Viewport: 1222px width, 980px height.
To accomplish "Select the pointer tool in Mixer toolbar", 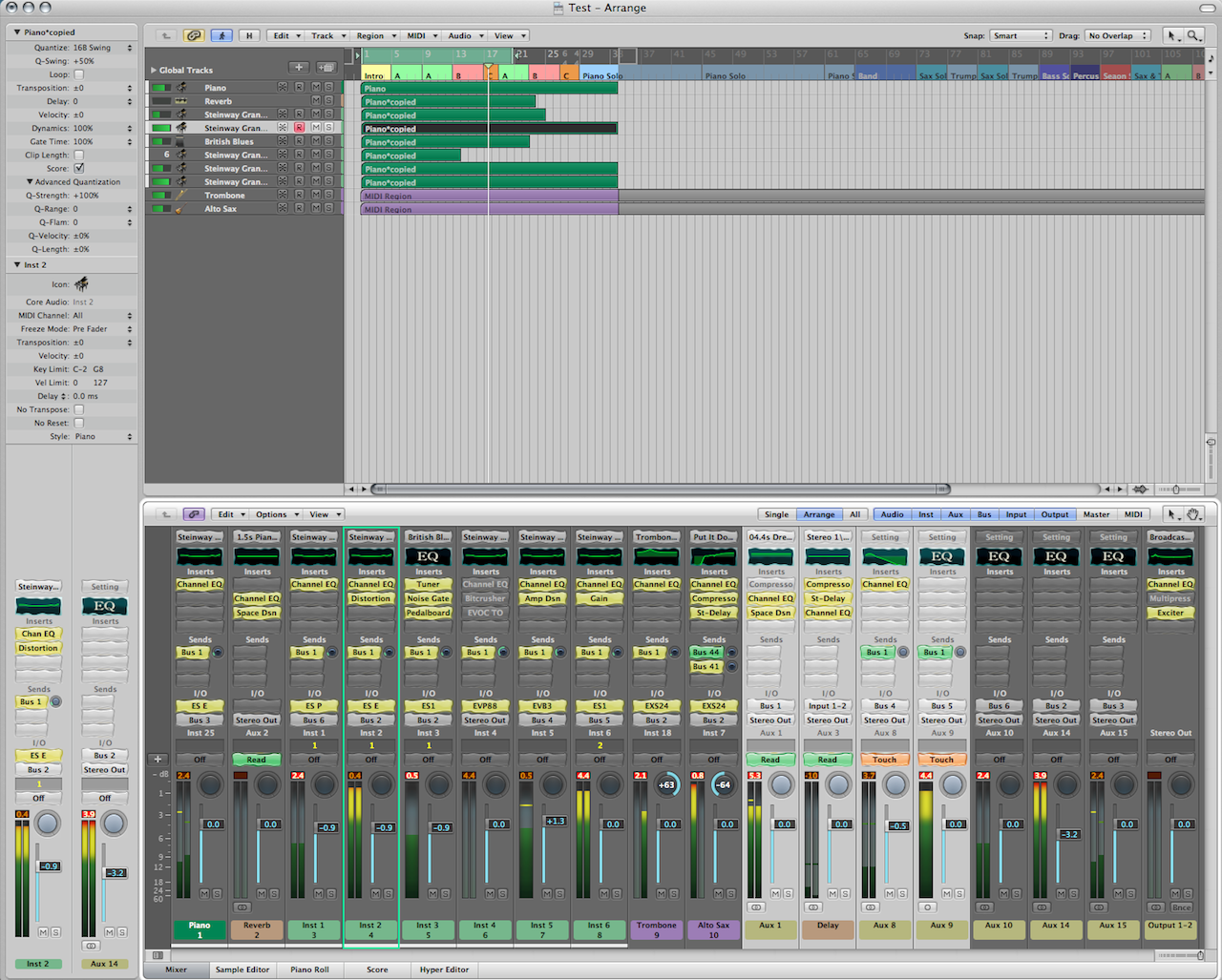I will 1171,514.
